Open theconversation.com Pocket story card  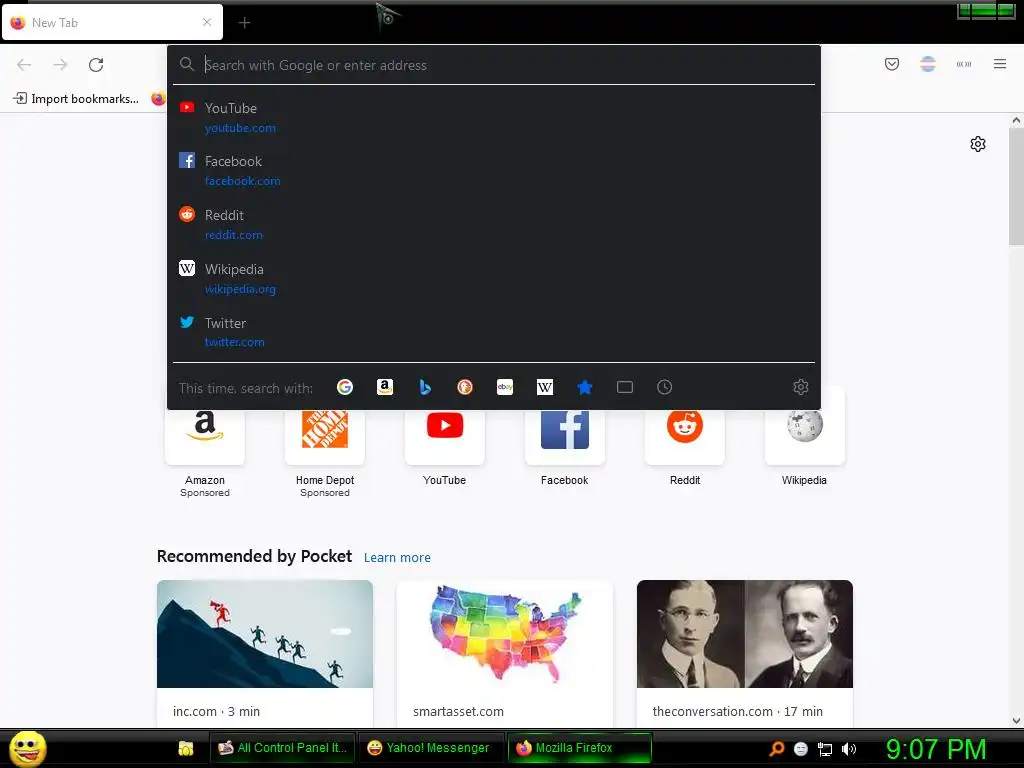tap(744, 653)
